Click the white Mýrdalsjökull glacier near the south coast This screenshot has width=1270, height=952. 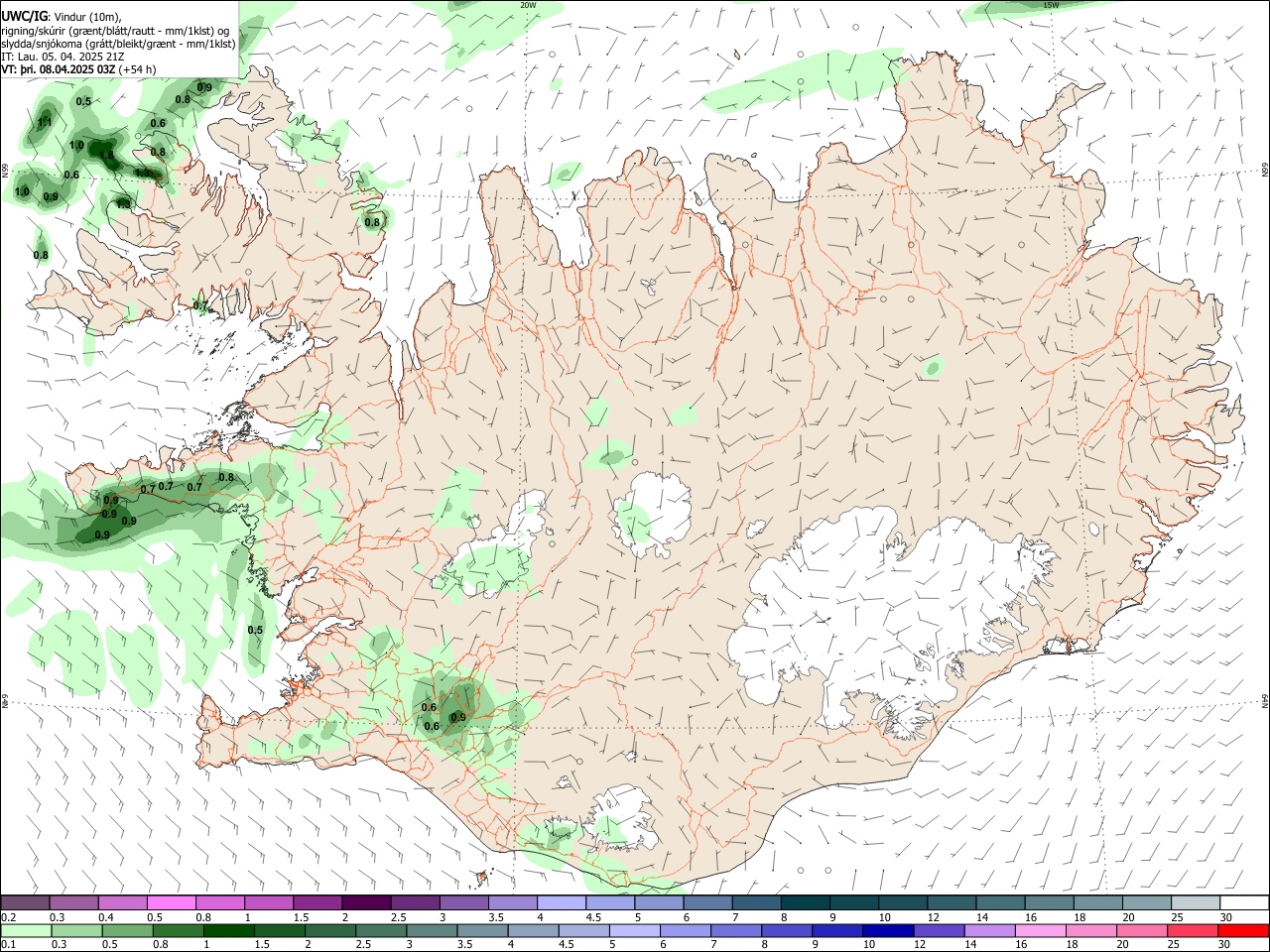(623, 818)
